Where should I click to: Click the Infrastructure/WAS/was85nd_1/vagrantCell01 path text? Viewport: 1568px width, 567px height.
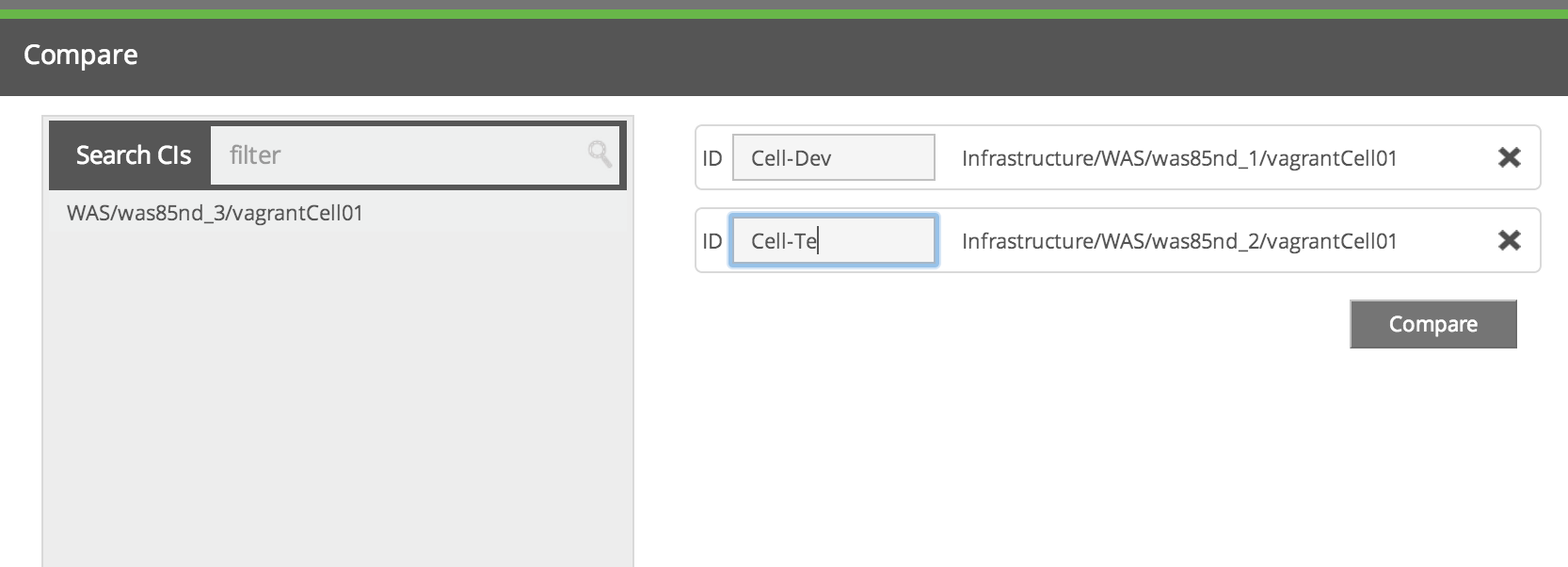pos(1178,158)
